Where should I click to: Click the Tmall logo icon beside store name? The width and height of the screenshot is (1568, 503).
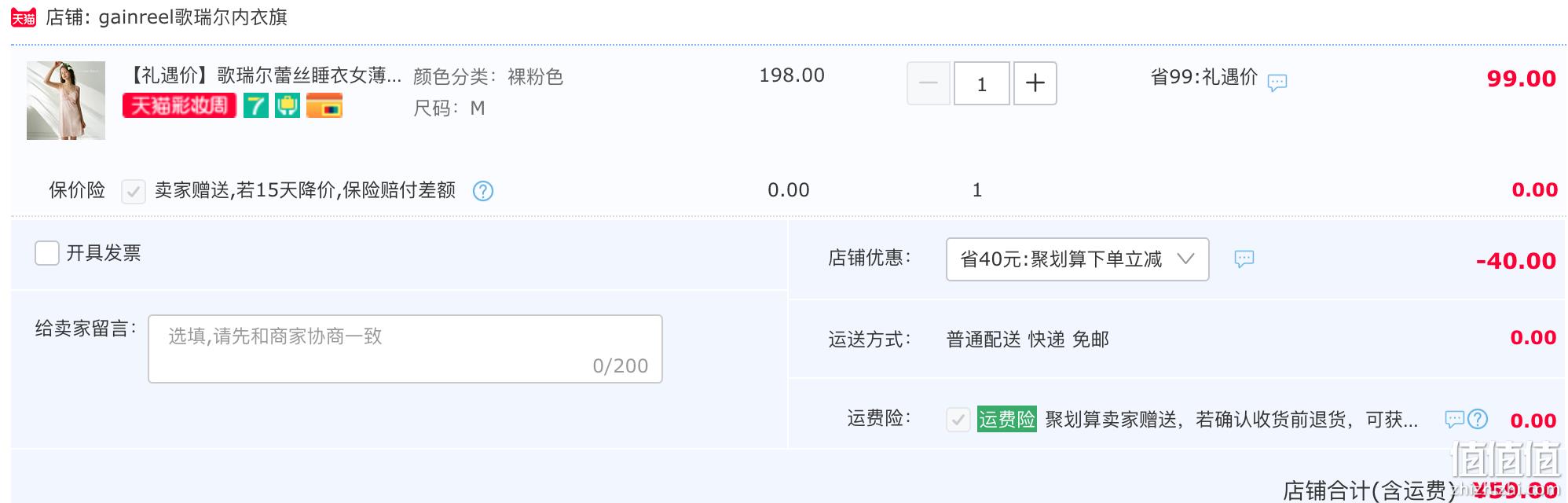click(24, 17)
